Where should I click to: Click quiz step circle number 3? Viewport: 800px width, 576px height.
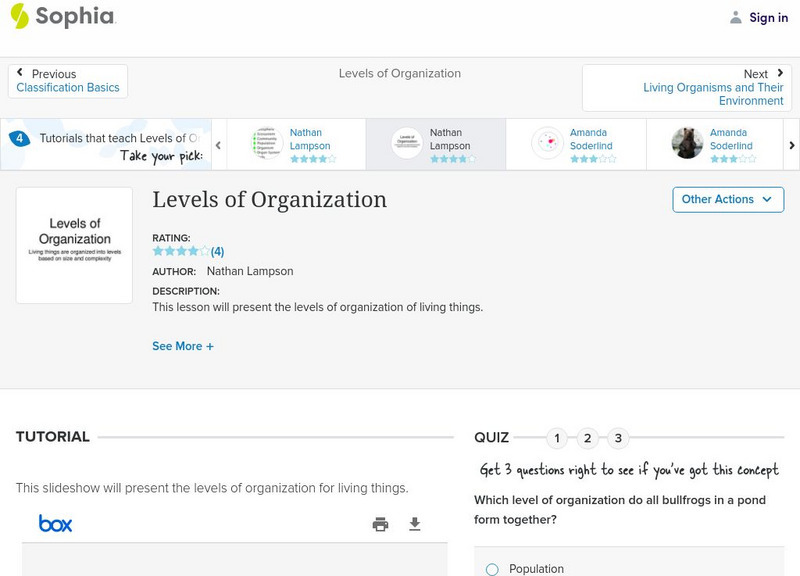(x=619, y=438)
